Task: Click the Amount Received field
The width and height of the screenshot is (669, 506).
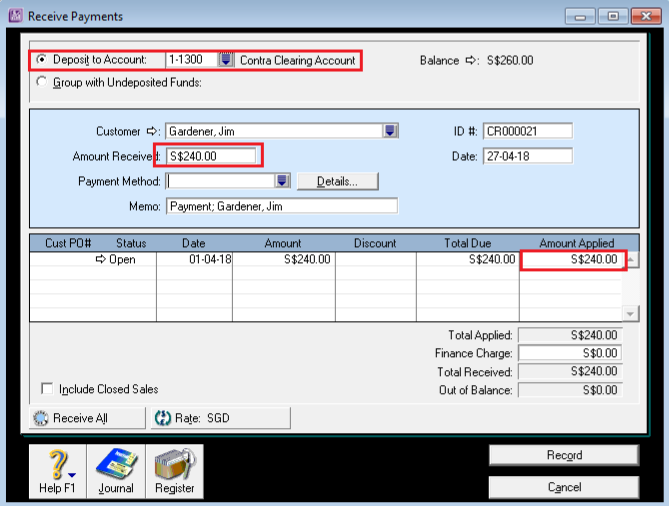Action: pos(211,156)
